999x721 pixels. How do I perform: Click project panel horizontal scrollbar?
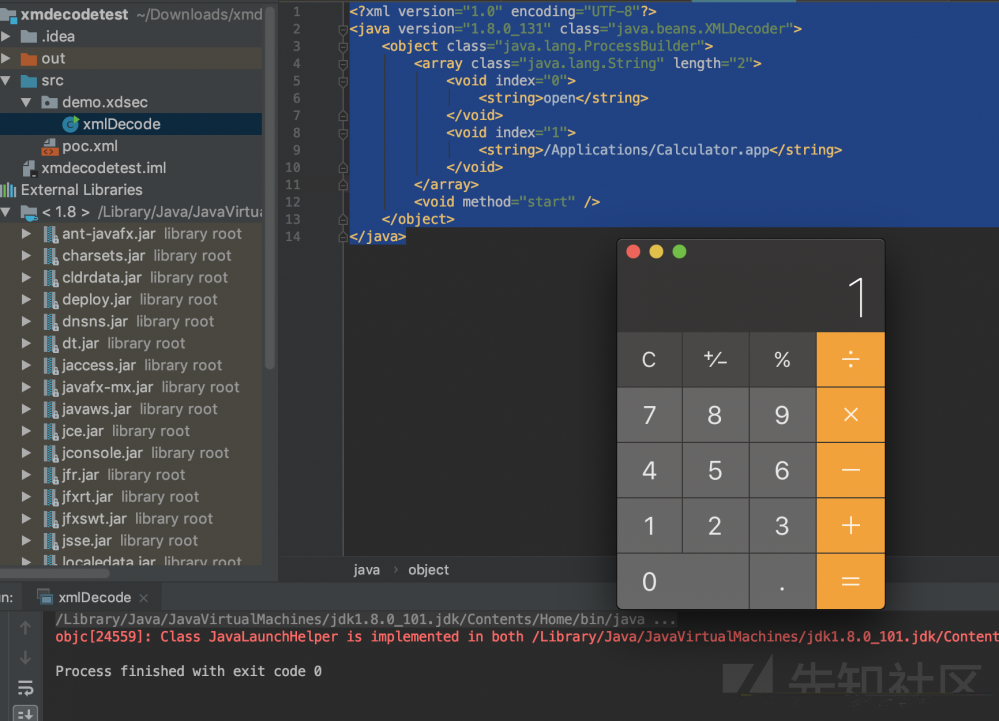[55, 573]
